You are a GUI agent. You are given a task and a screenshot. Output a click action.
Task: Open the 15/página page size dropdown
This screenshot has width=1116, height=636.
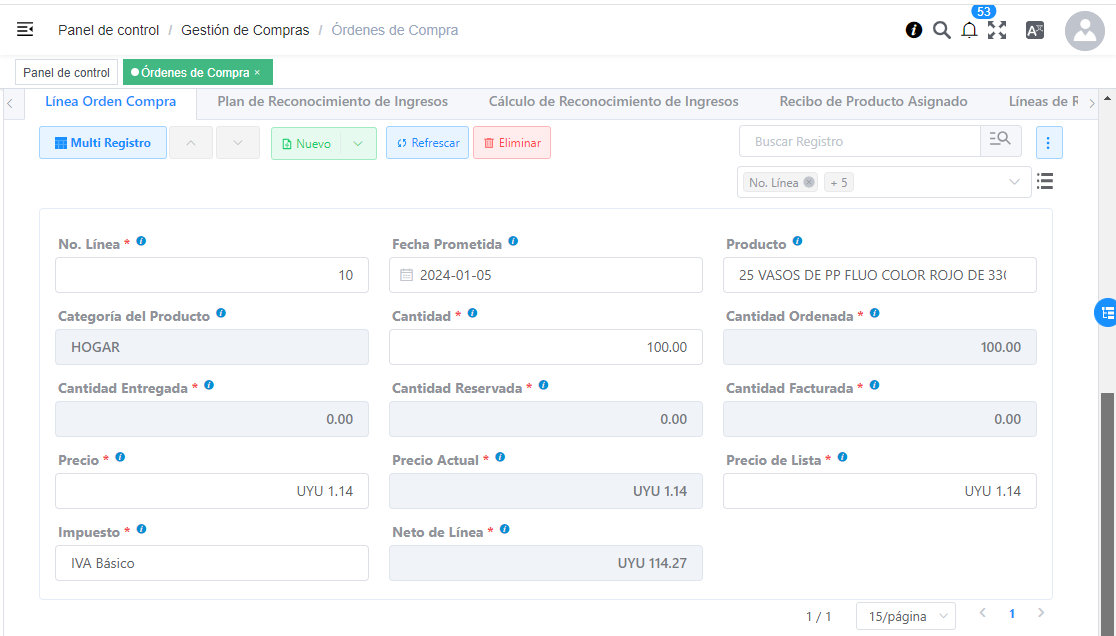(905, 616)
